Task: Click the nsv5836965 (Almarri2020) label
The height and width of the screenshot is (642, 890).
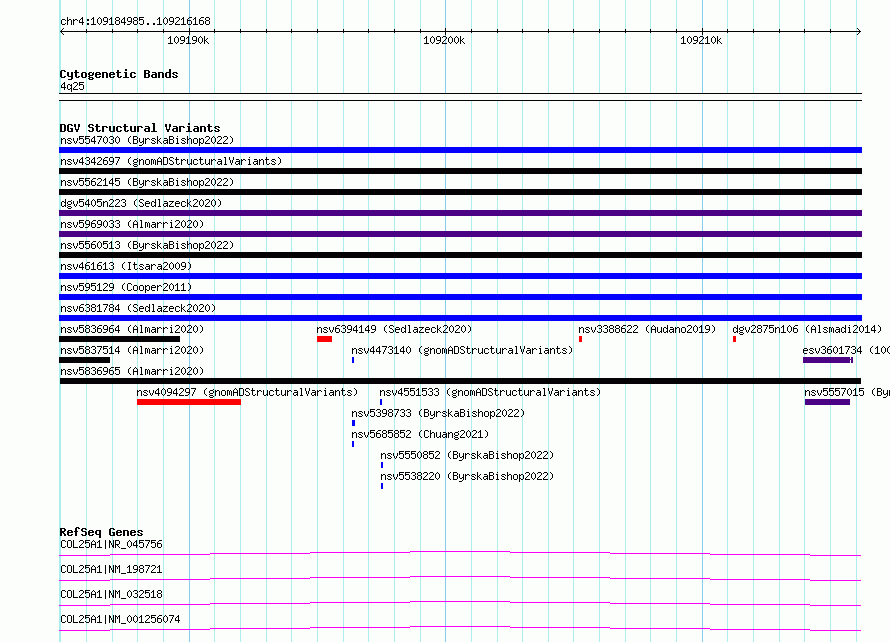Action: click(132, 371)
